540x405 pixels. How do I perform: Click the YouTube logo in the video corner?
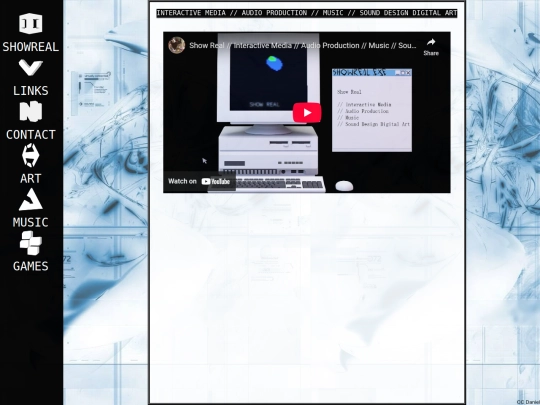pyautogui.click(x=216, y=181)
